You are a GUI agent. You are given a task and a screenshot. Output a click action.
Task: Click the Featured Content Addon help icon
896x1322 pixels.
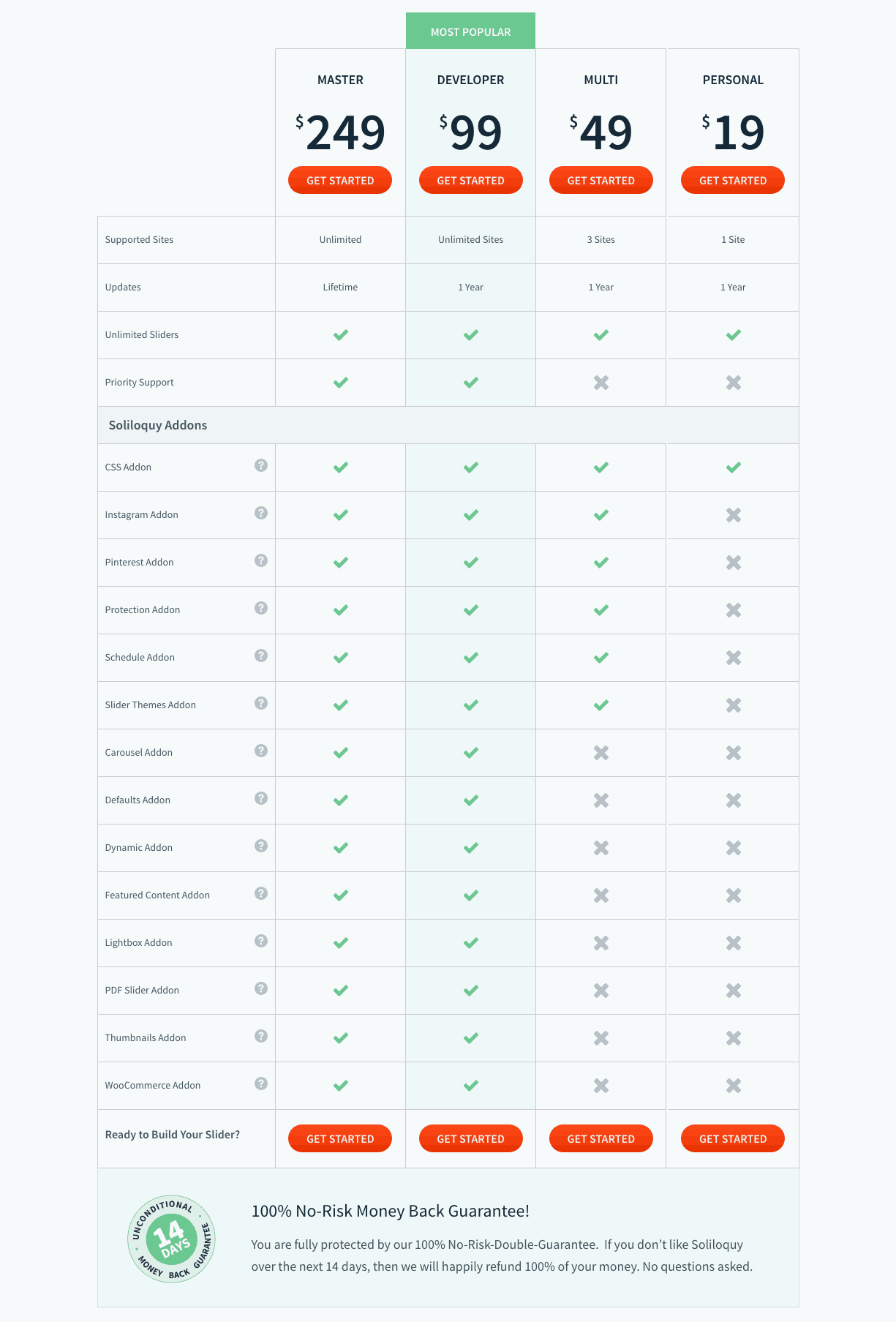click(261, 893)
